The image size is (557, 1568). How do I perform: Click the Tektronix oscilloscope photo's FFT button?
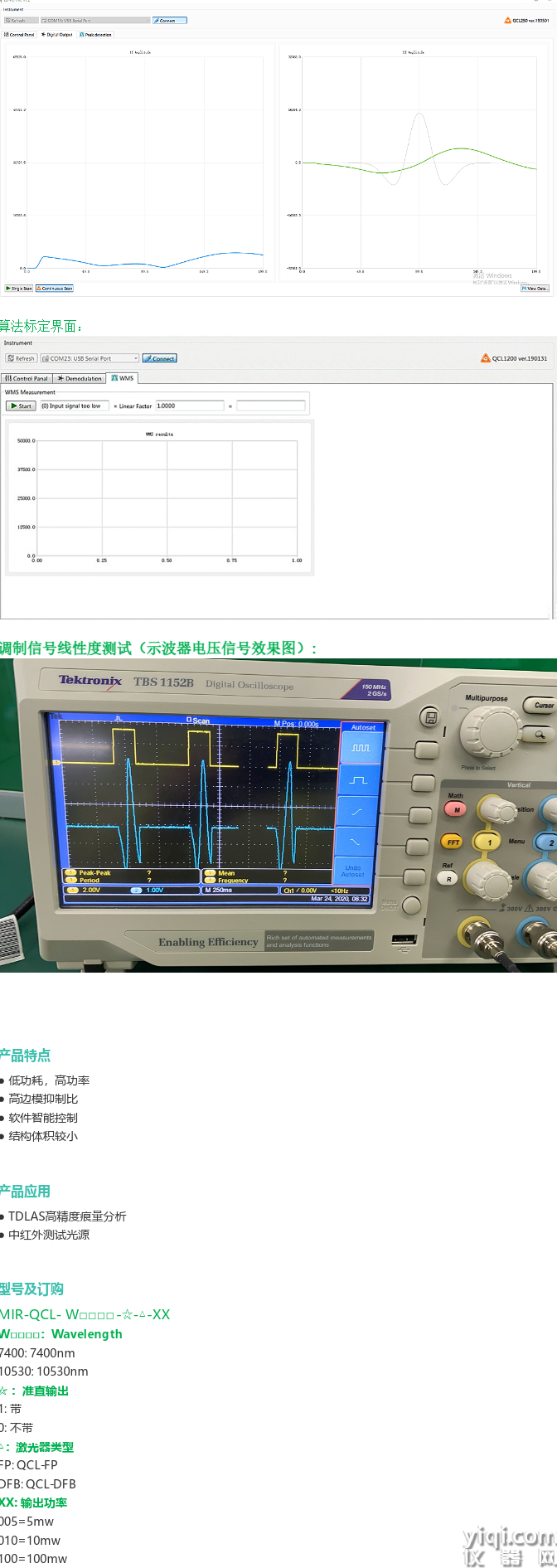(x=452, y=842)
